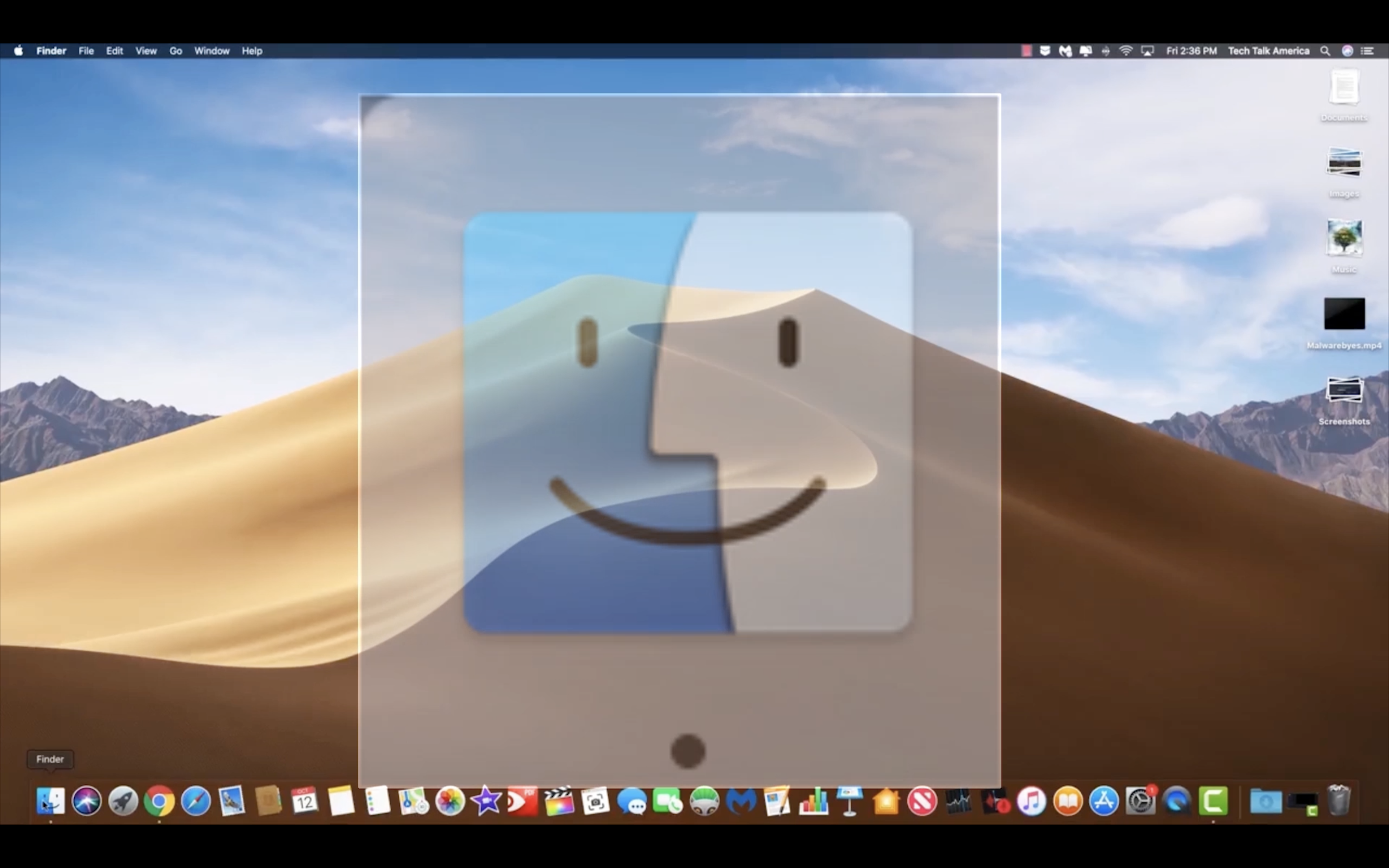This screenshot has width=1389, height=868.
Task: Open AirPlay display menu bar icon
Action: [1147, 51]
